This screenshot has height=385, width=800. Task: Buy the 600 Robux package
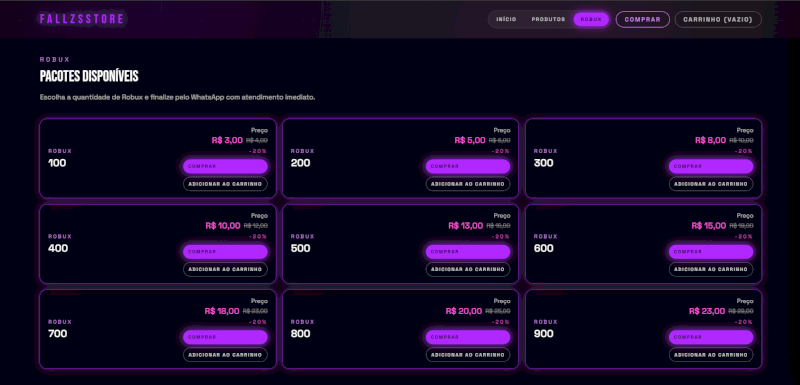tap(711, 252)
